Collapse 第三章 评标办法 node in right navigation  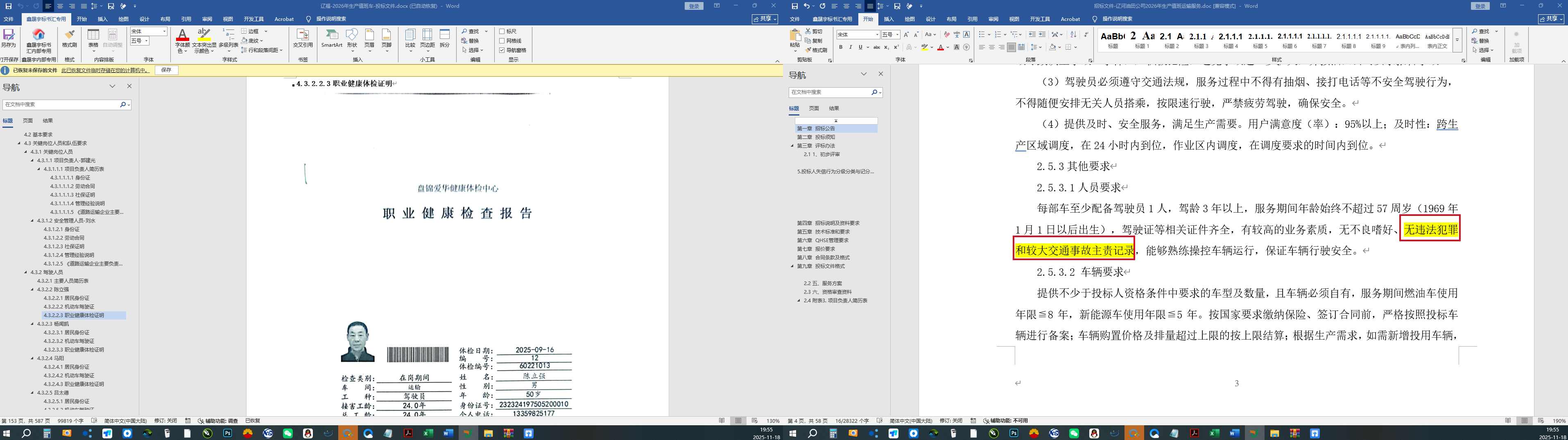click(792, 146)
